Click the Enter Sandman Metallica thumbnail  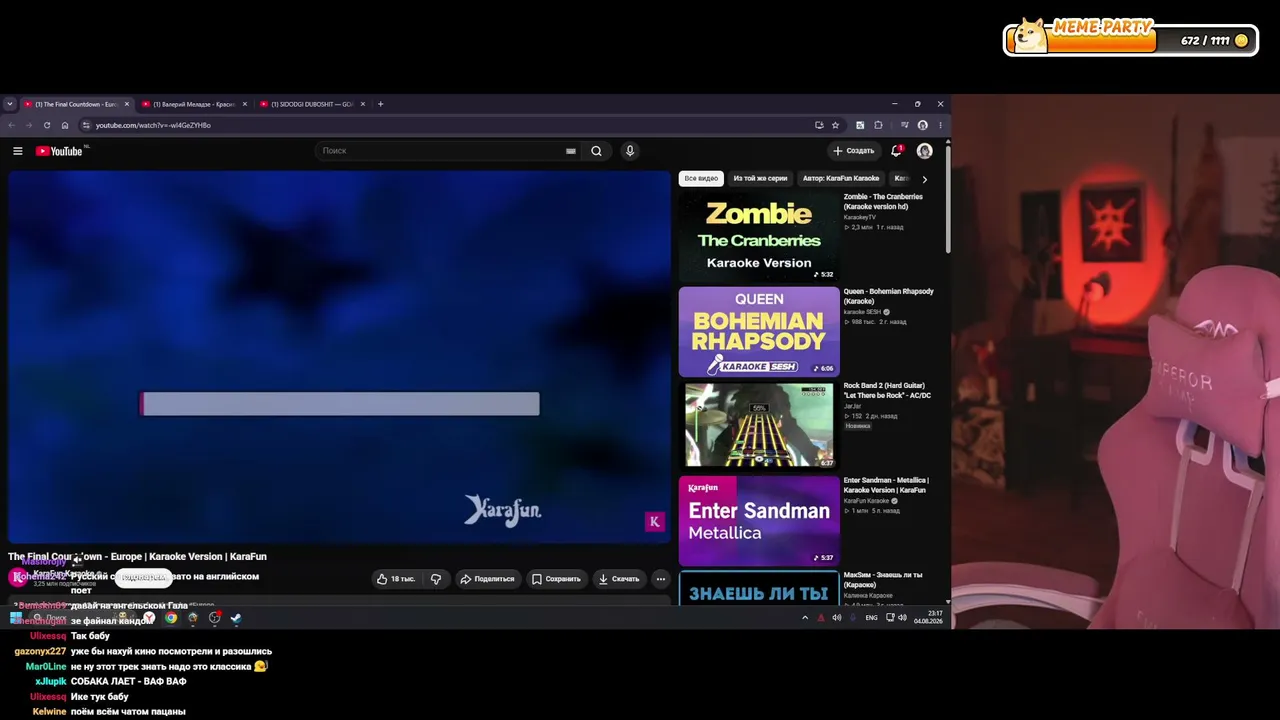[759, 521]
